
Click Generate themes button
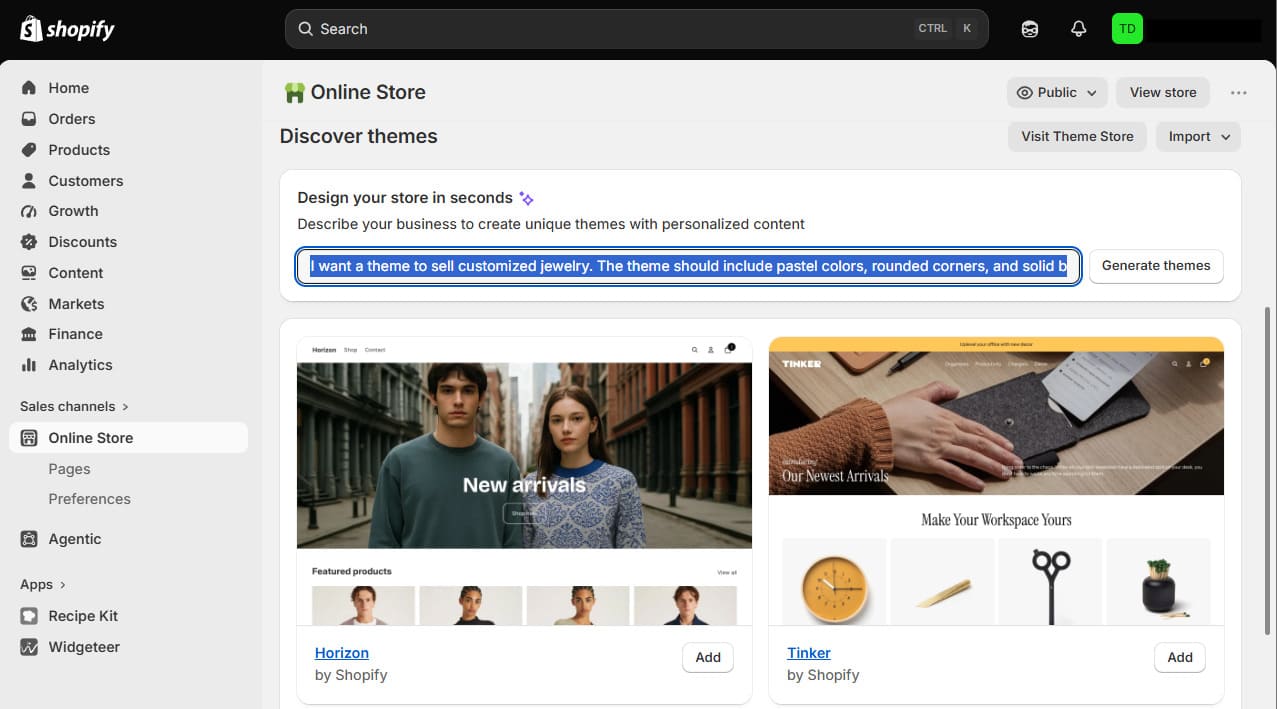(1156, 266)
